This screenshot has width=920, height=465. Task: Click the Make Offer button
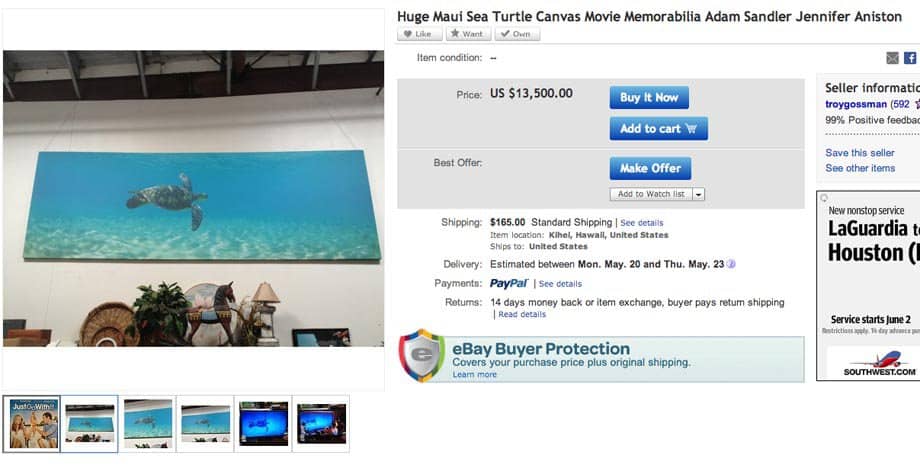650,168
